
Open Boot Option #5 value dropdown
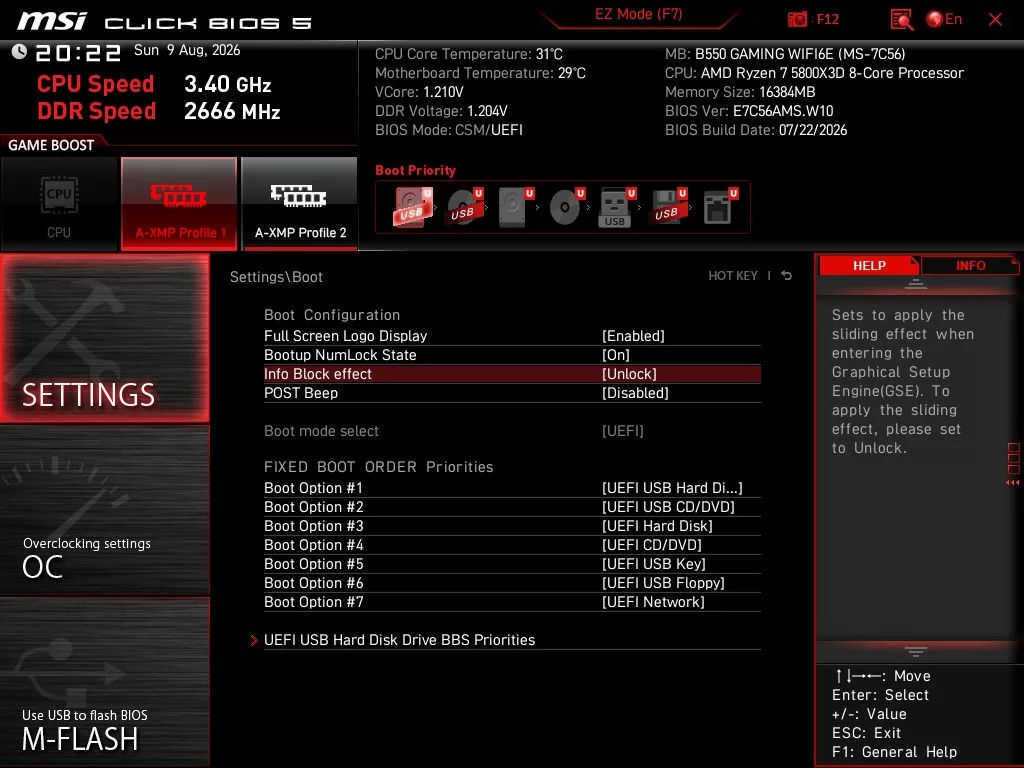(654, 564)
